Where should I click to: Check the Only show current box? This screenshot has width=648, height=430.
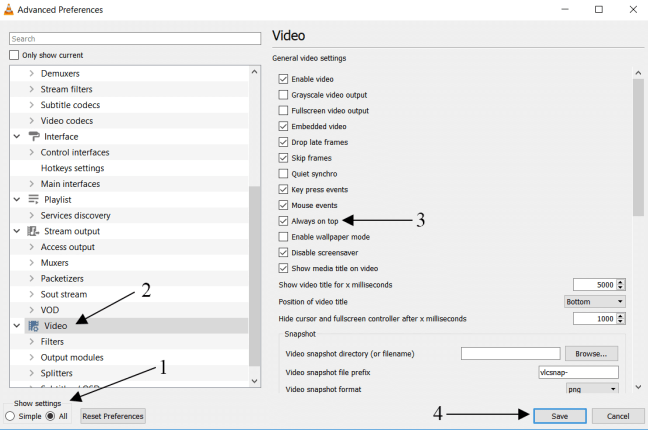pos(14,55)
